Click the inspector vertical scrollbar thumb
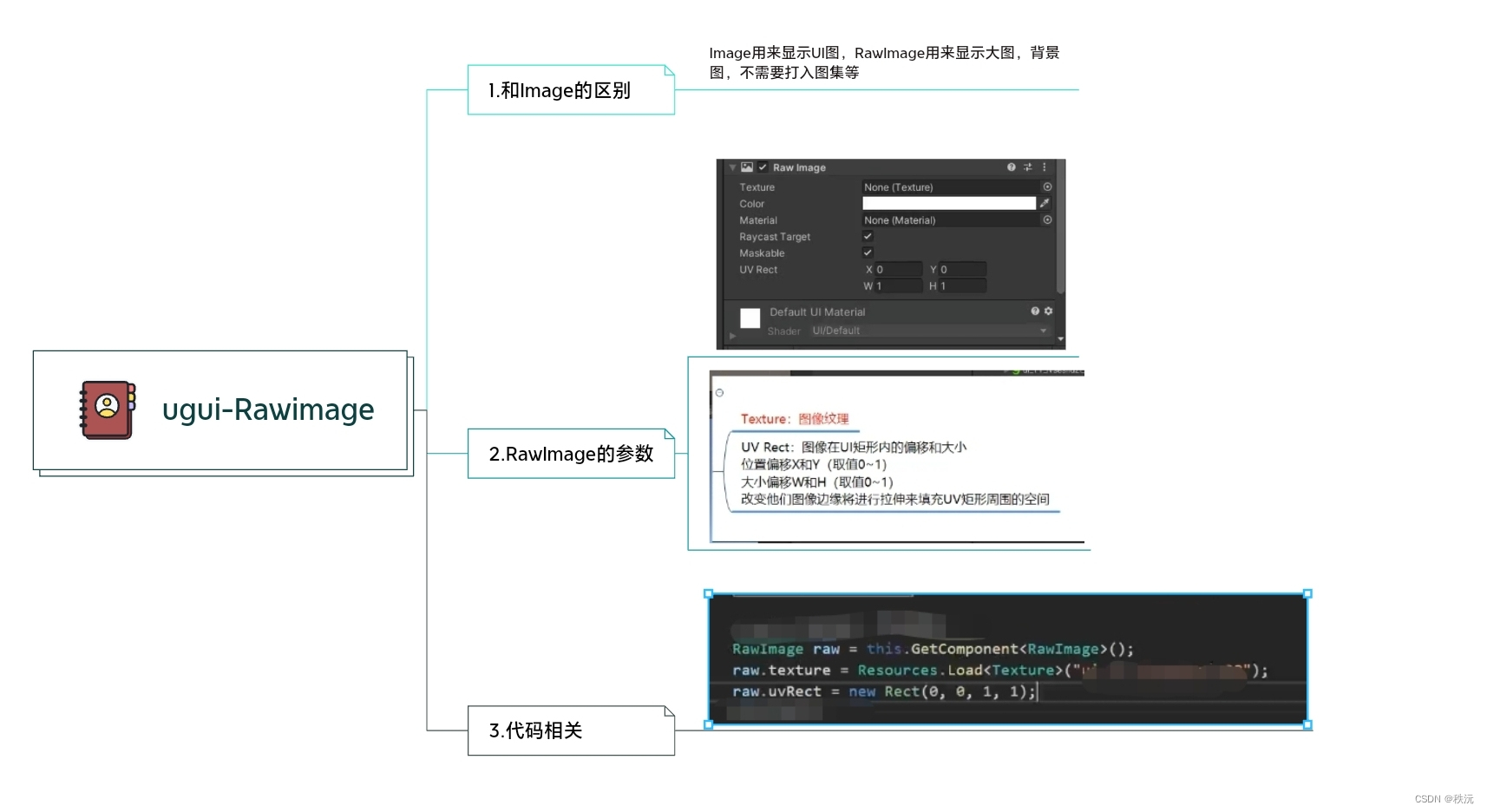 (x=1060, y=227)
